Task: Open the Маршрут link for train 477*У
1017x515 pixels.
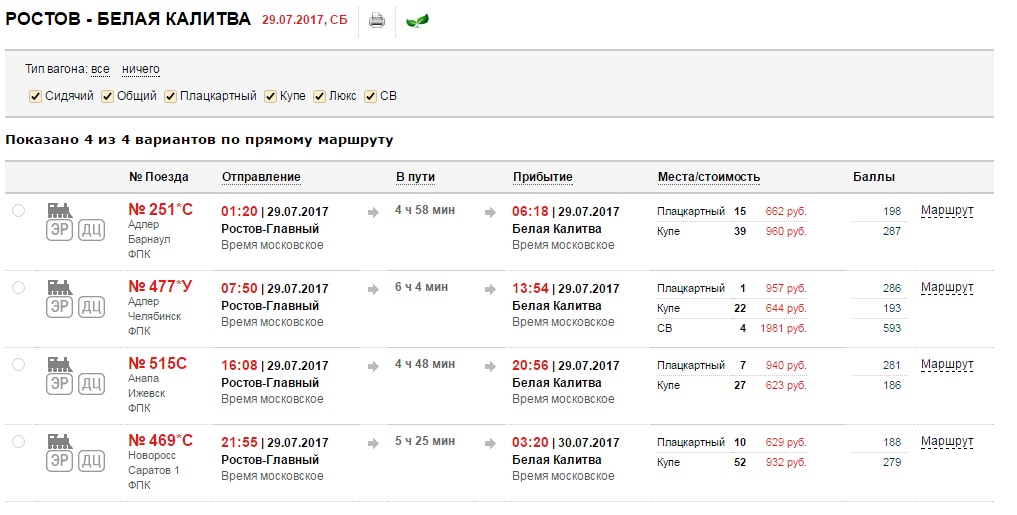Action: click(x=946, y=287)
